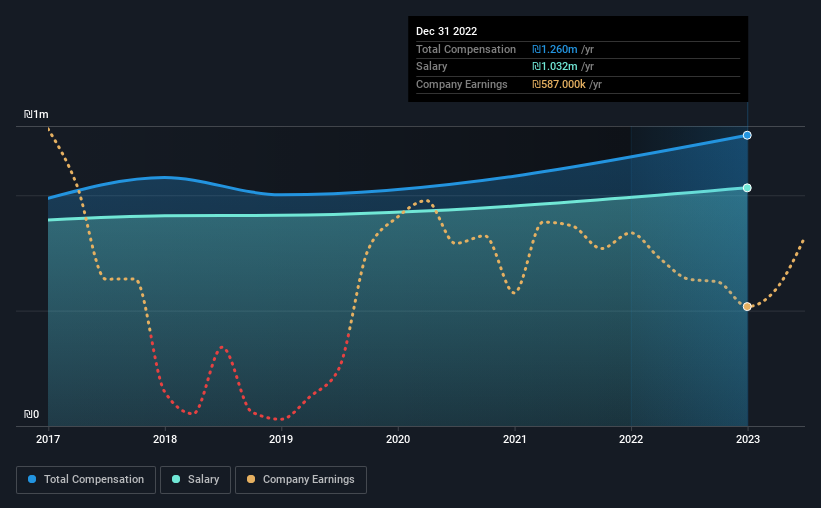Toggle the Salary legend button
821x508 pixels.
click(x=195, y=480)
